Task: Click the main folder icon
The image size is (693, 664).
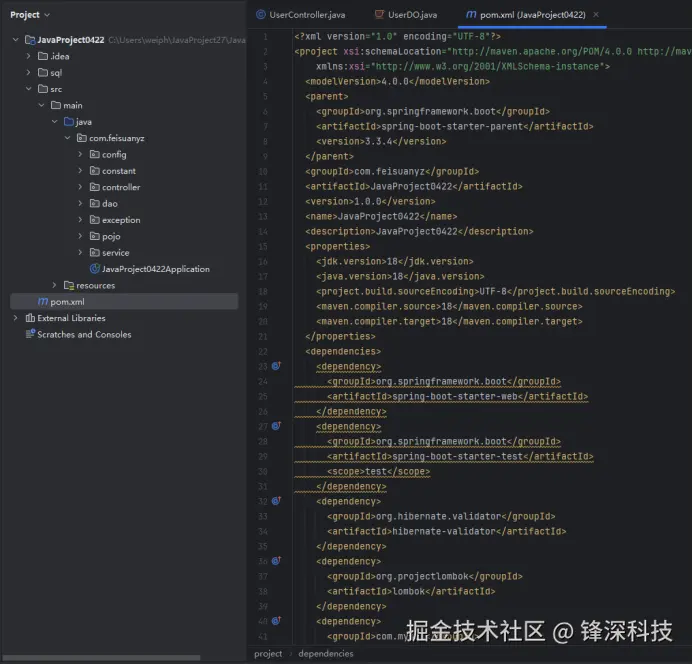Action: point(56,105)
